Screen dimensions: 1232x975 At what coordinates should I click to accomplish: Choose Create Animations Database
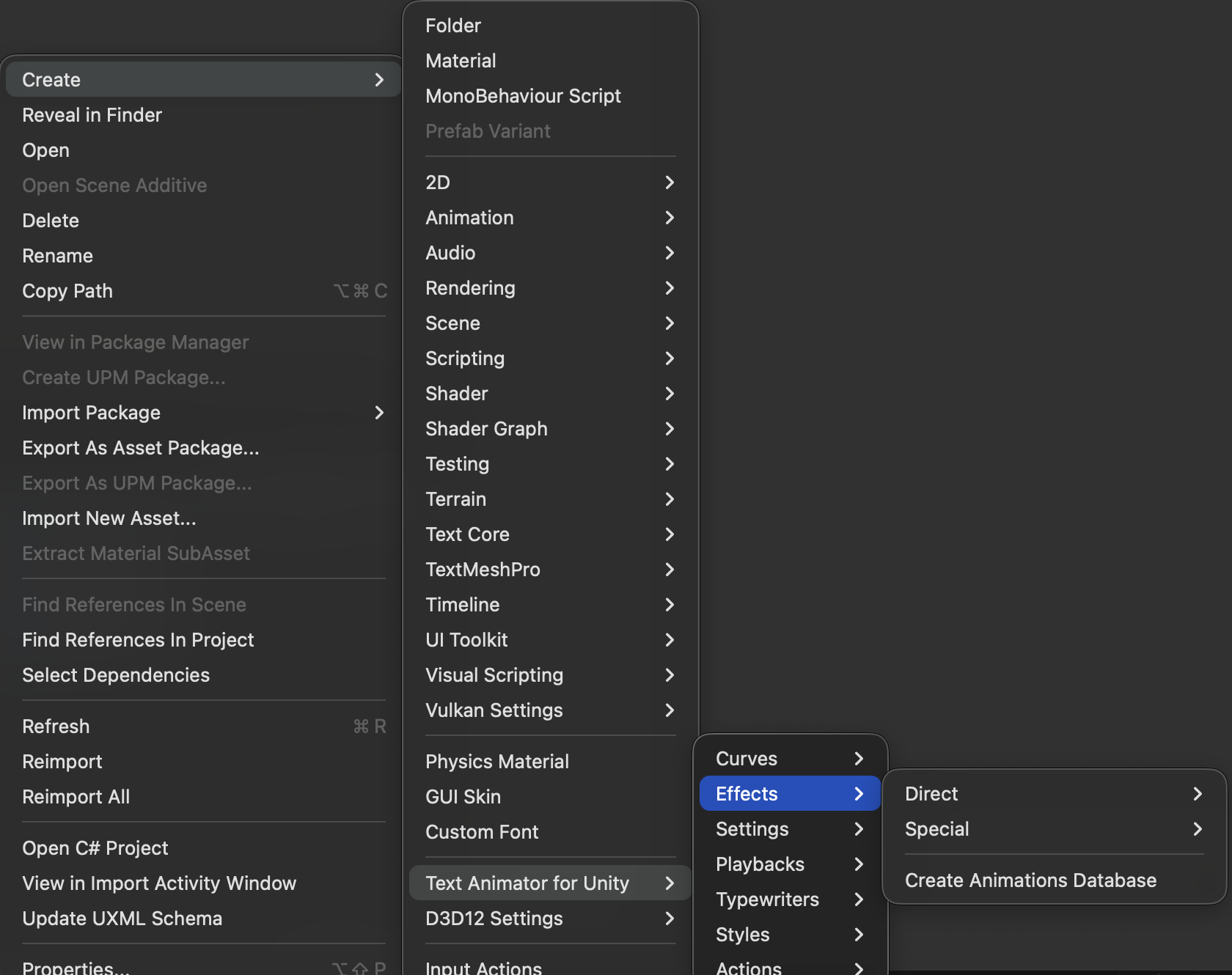coord(1030,880)
